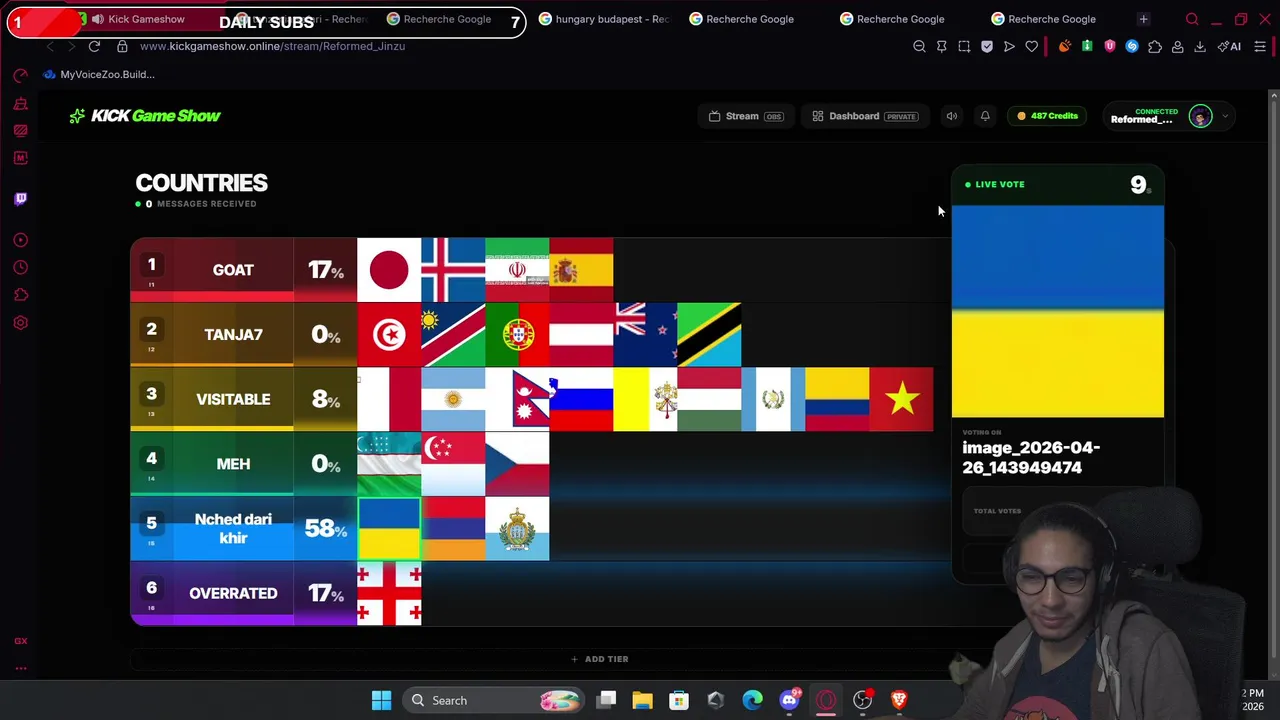Click the Add Tier button

600,659
